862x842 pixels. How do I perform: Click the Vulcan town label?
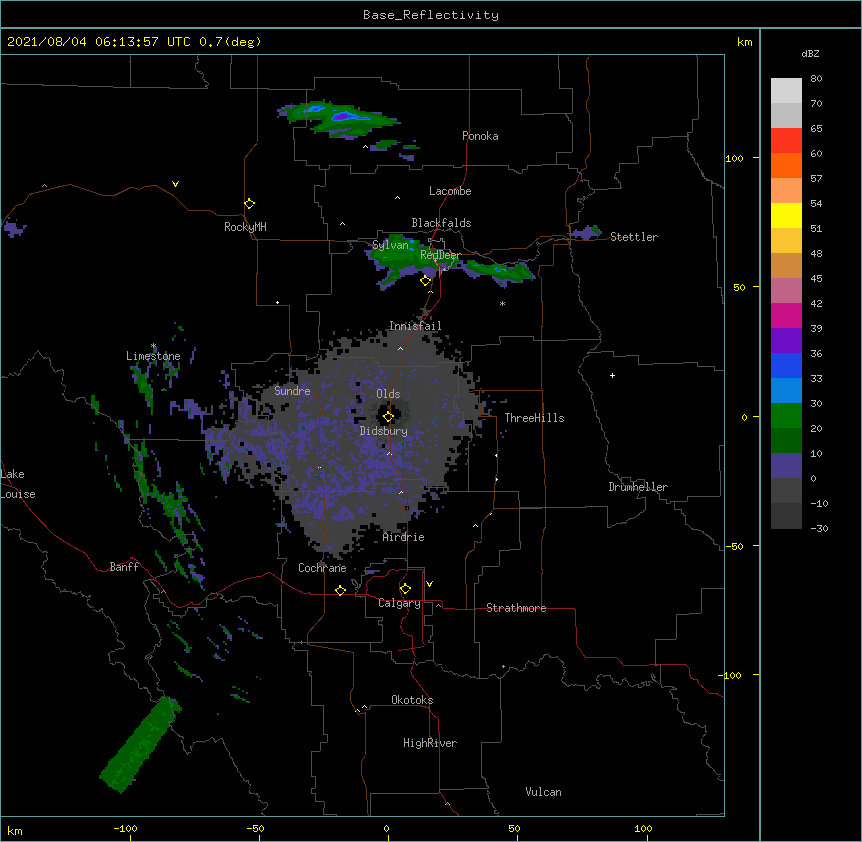pos(543,792)
